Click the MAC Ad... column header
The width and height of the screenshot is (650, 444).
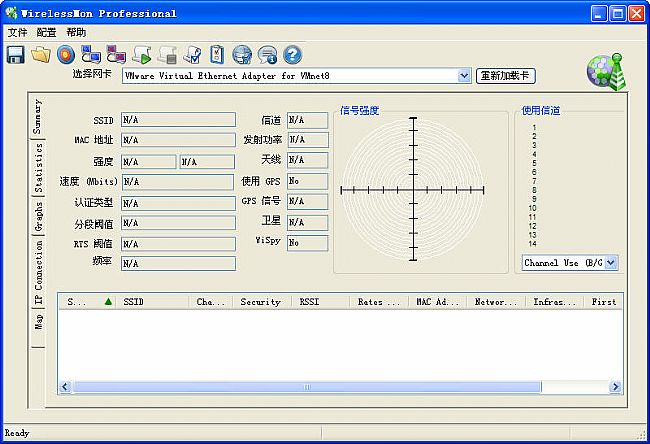(438, 302)
